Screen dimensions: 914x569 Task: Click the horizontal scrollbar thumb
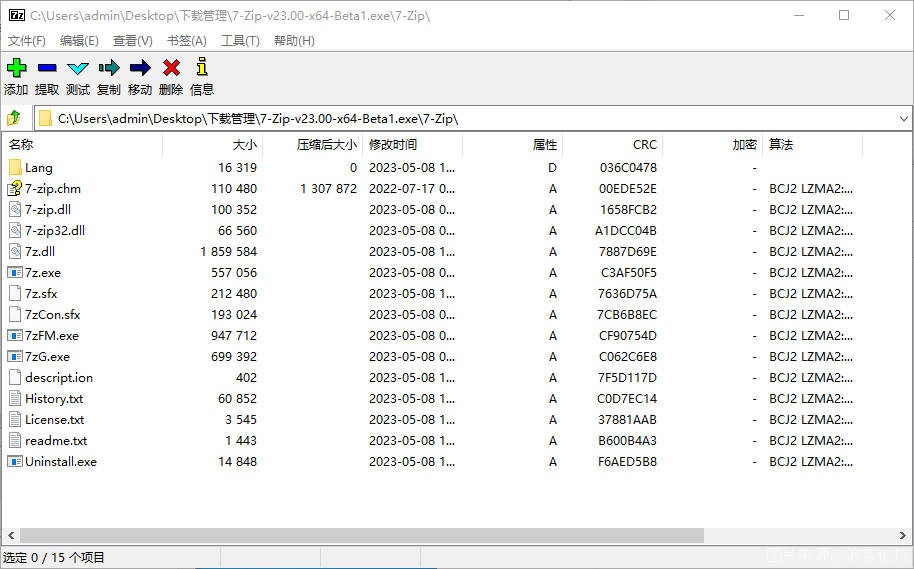362,535
